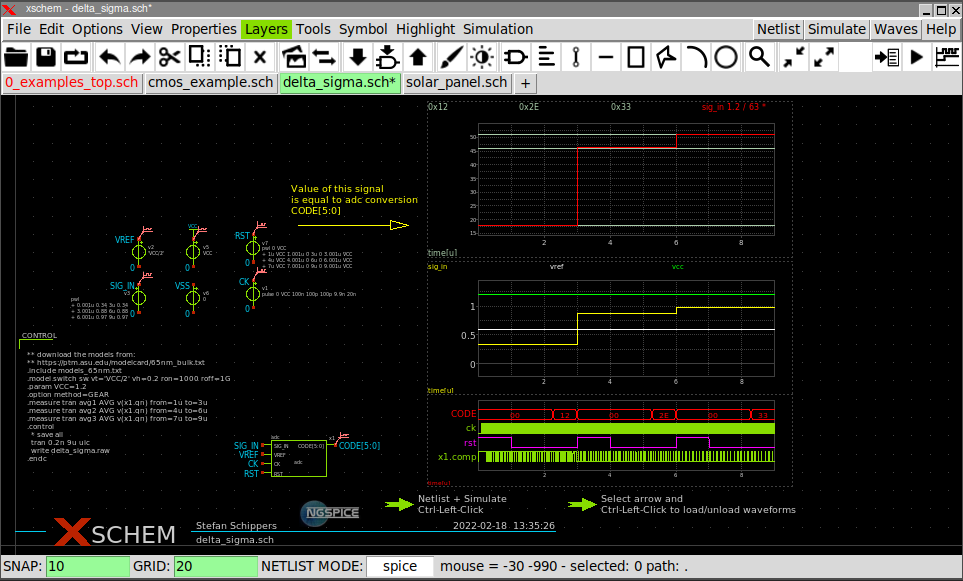Viewport: 963px width, 581px height.
Task: Switch to solar_panel.sch tab
Action: coord(458,82)
